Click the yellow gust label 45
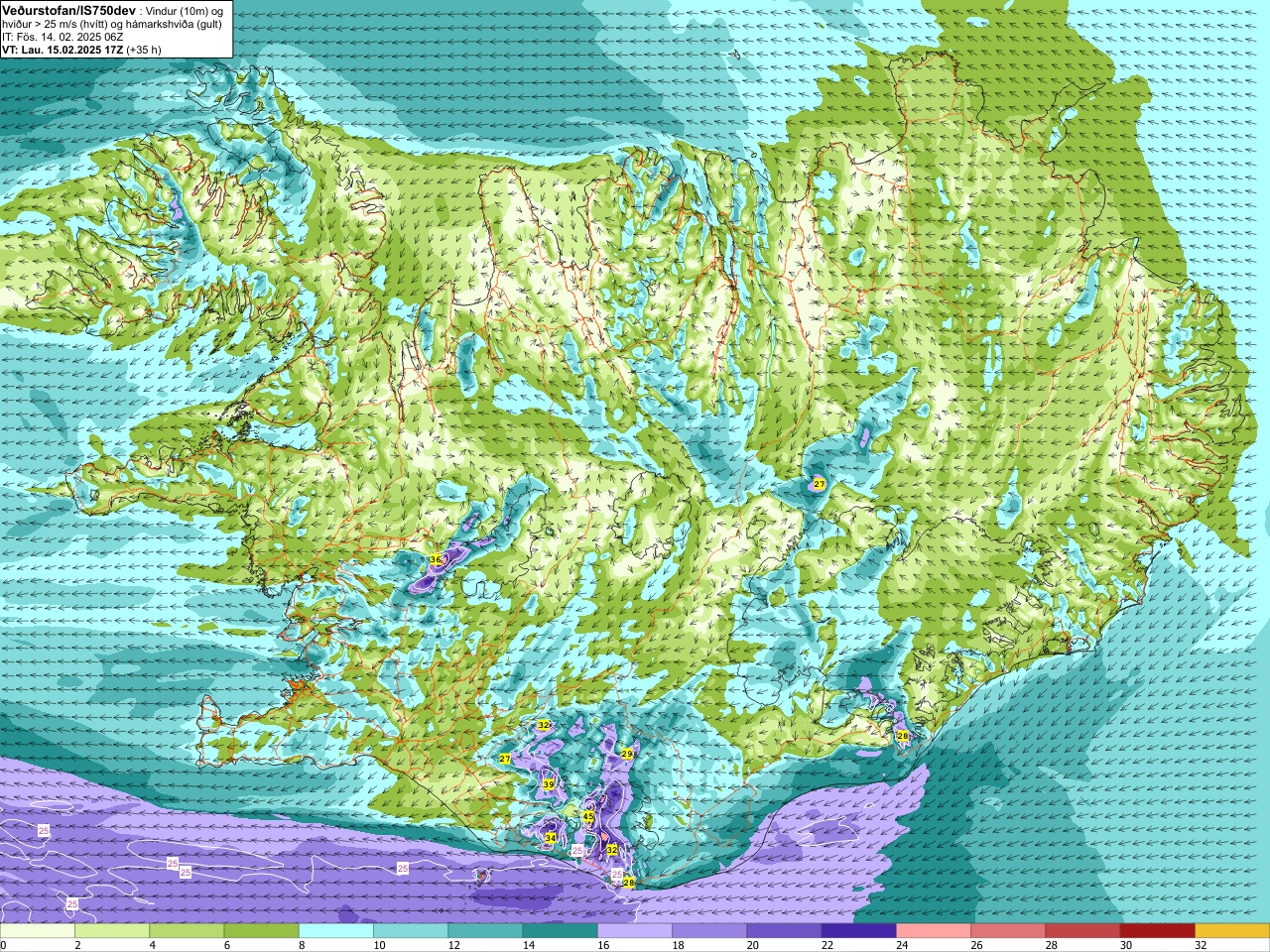 pos(588,817)
